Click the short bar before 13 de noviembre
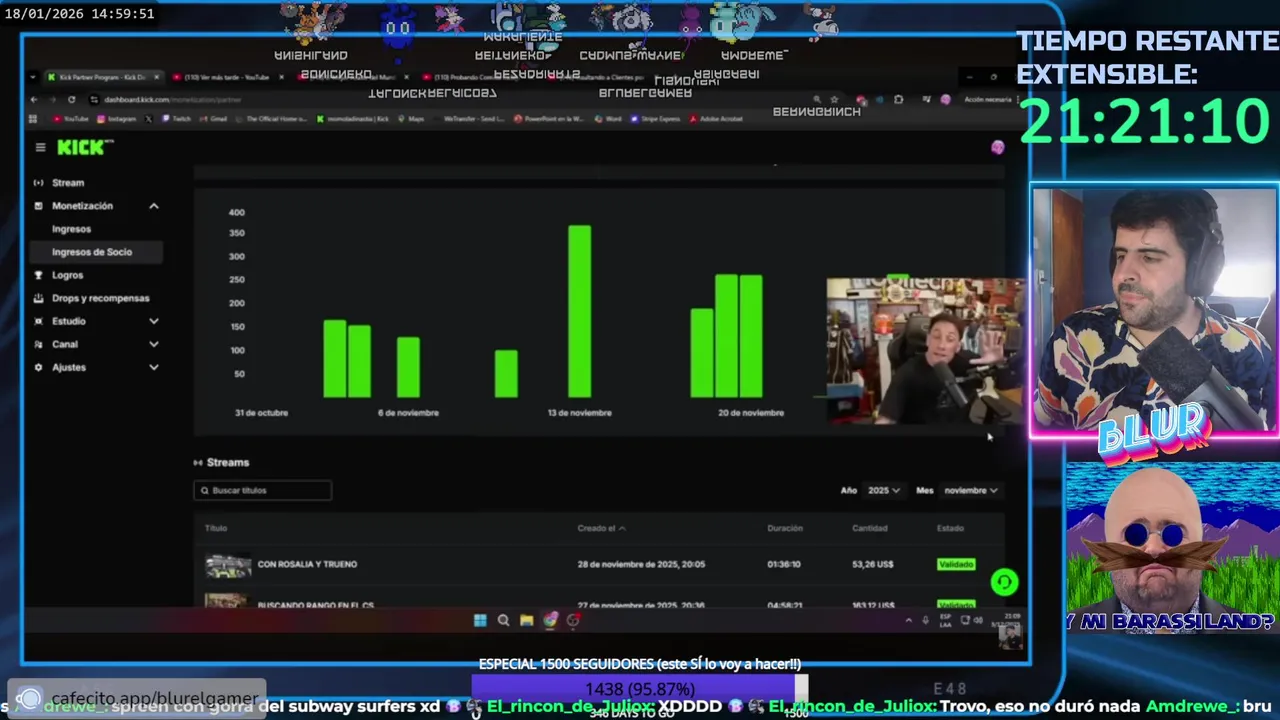Image resolution: width=1280 pixels, height=720 pixels. [506, 373]
